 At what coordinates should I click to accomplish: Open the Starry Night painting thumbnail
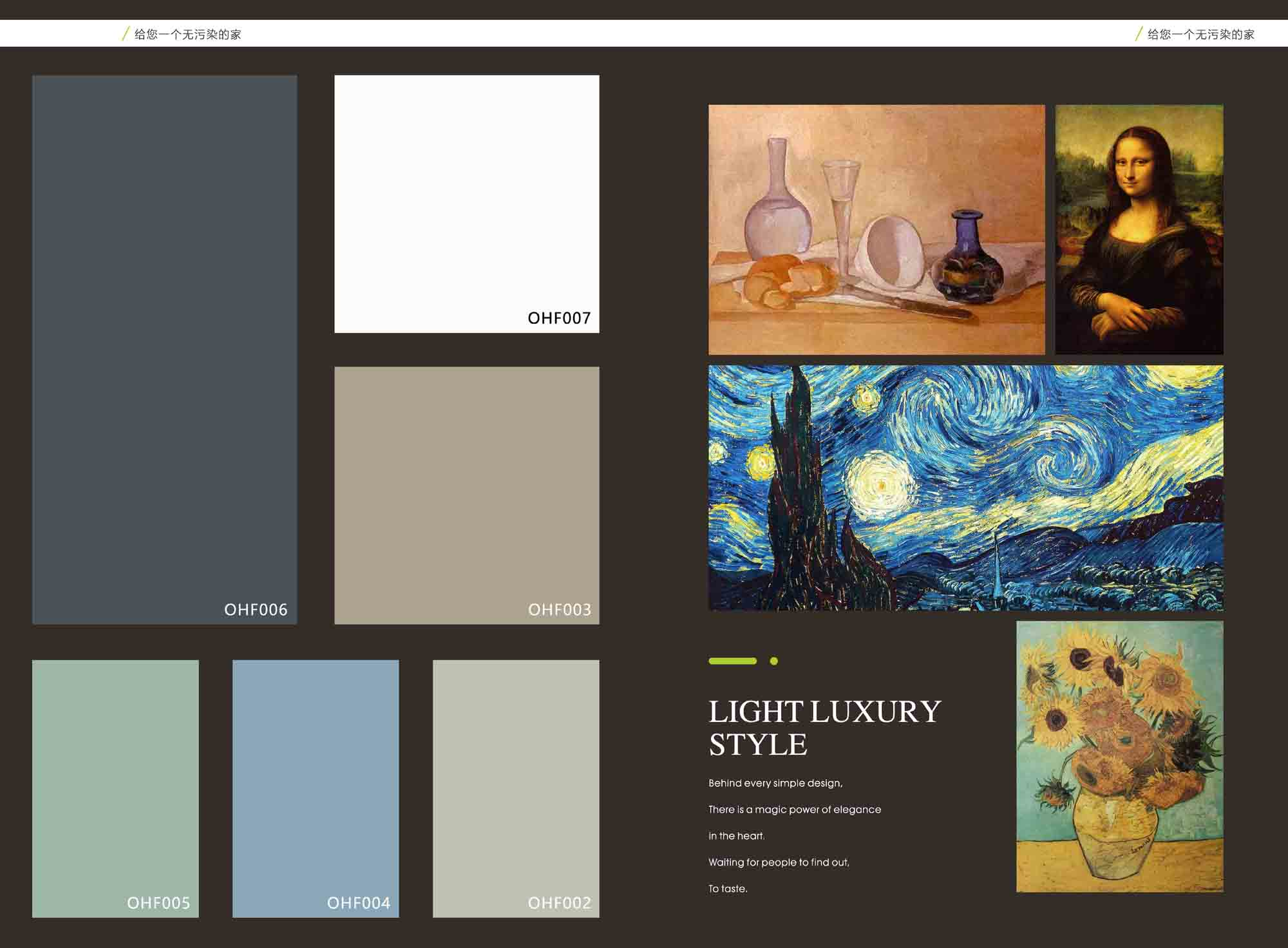point(966,488)
